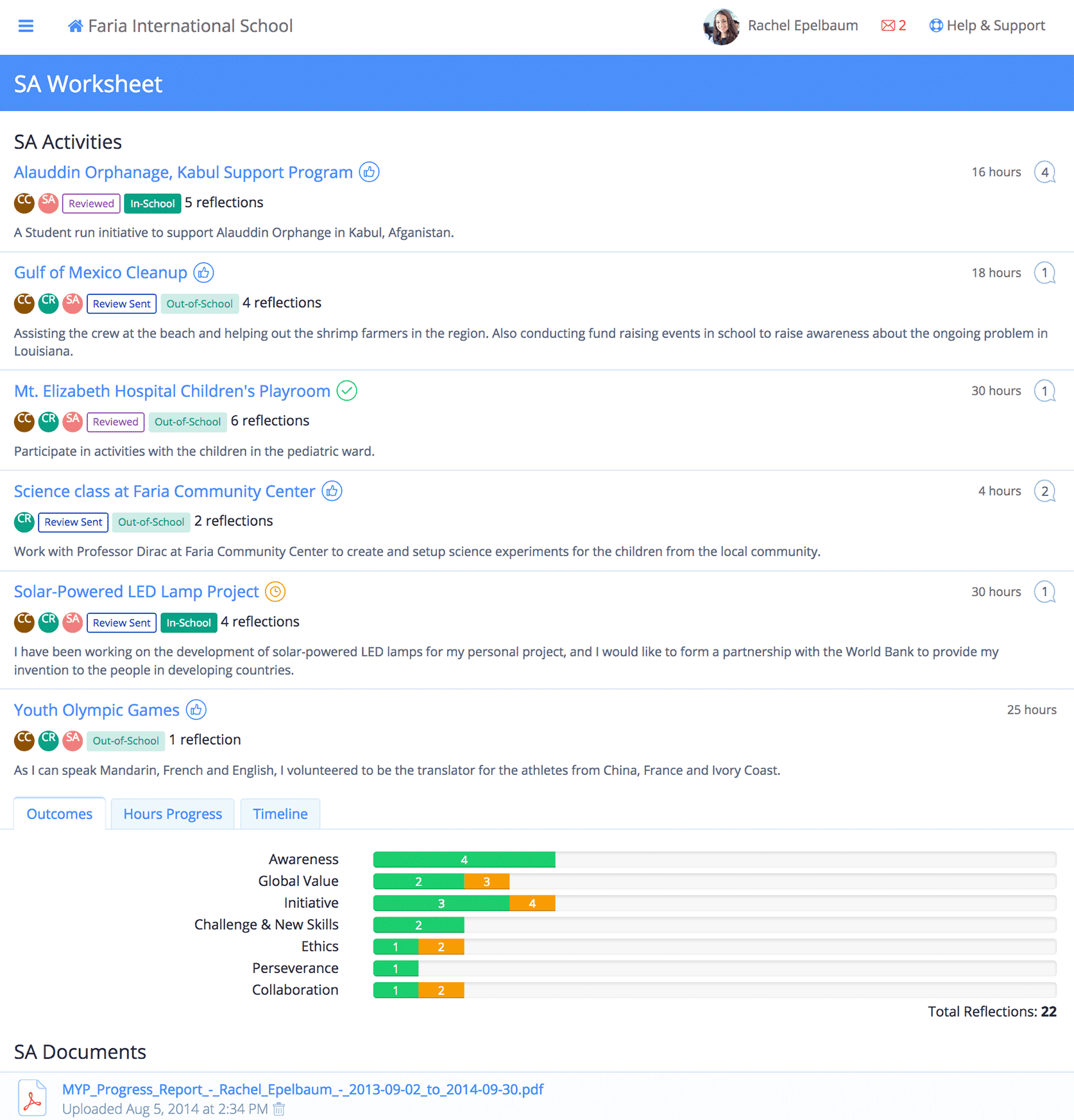
Task: Click 'Uploaded Aug 5, 2014 at 2:34 PM' text
Action: [165, 1109]
